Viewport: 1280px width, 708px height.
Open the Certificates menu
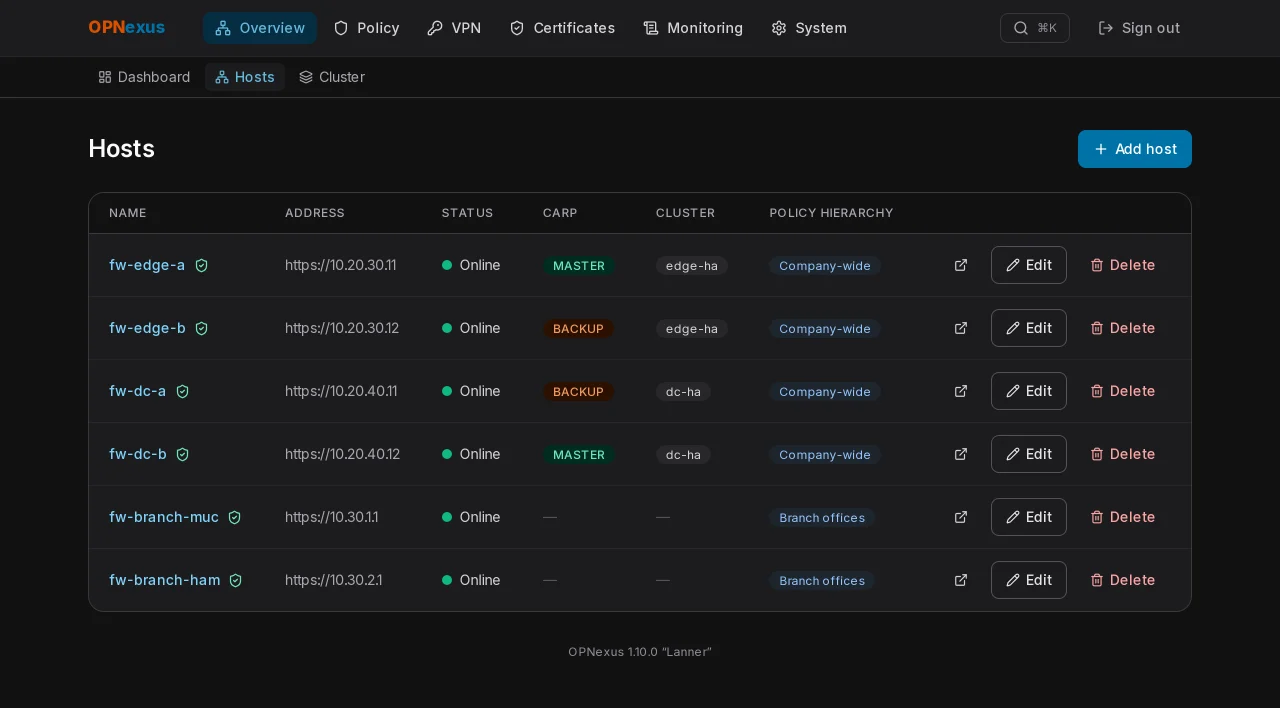pos(562,28)
